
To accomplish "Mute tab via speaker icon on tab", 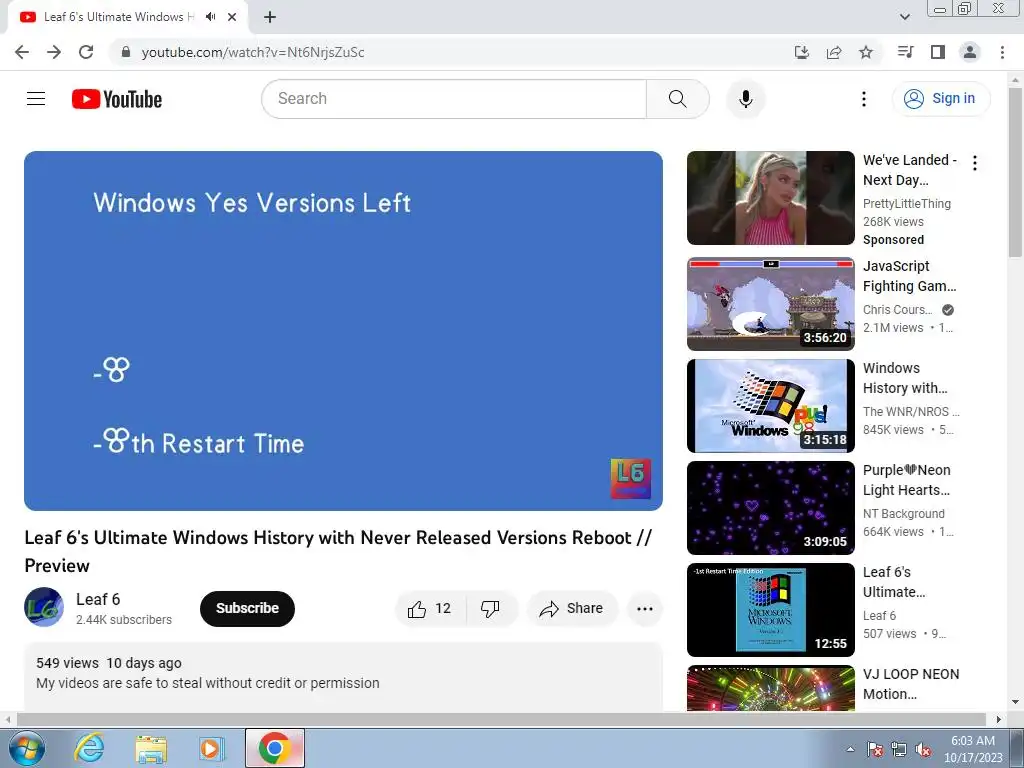I will pos(210,17).
